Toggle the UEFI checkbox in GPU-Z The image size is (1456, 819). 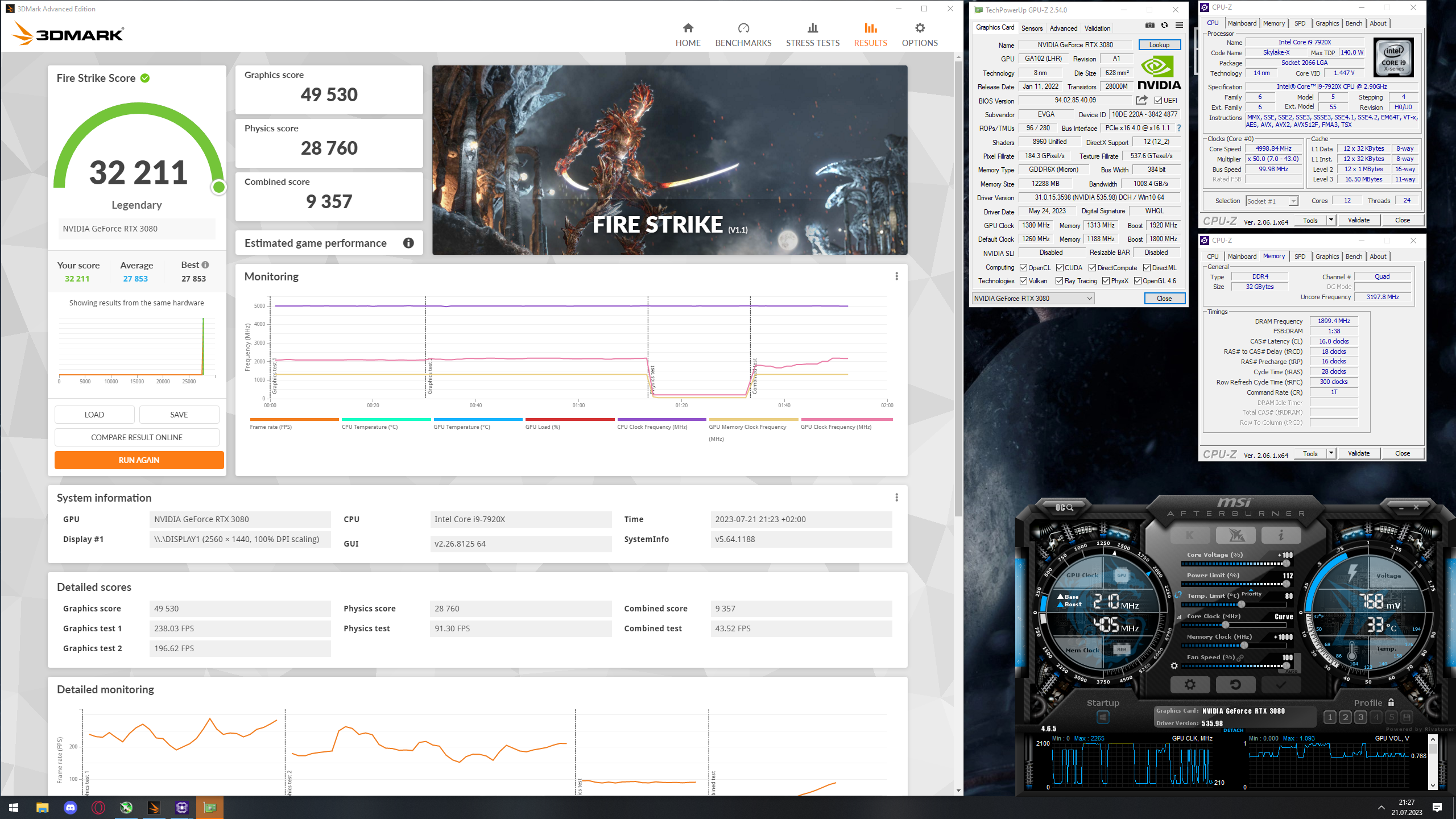pyautogui.click(x=1158, y=101)
